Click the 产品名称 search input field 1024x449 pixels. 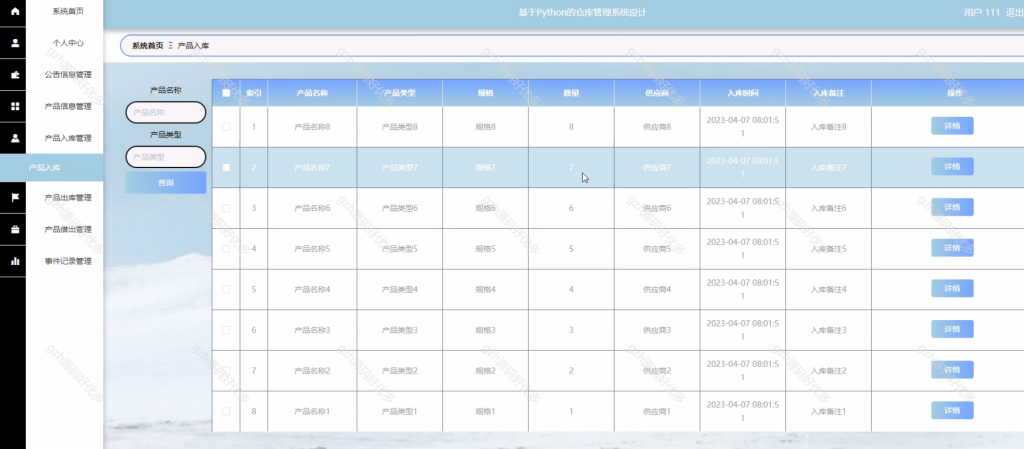166,112
